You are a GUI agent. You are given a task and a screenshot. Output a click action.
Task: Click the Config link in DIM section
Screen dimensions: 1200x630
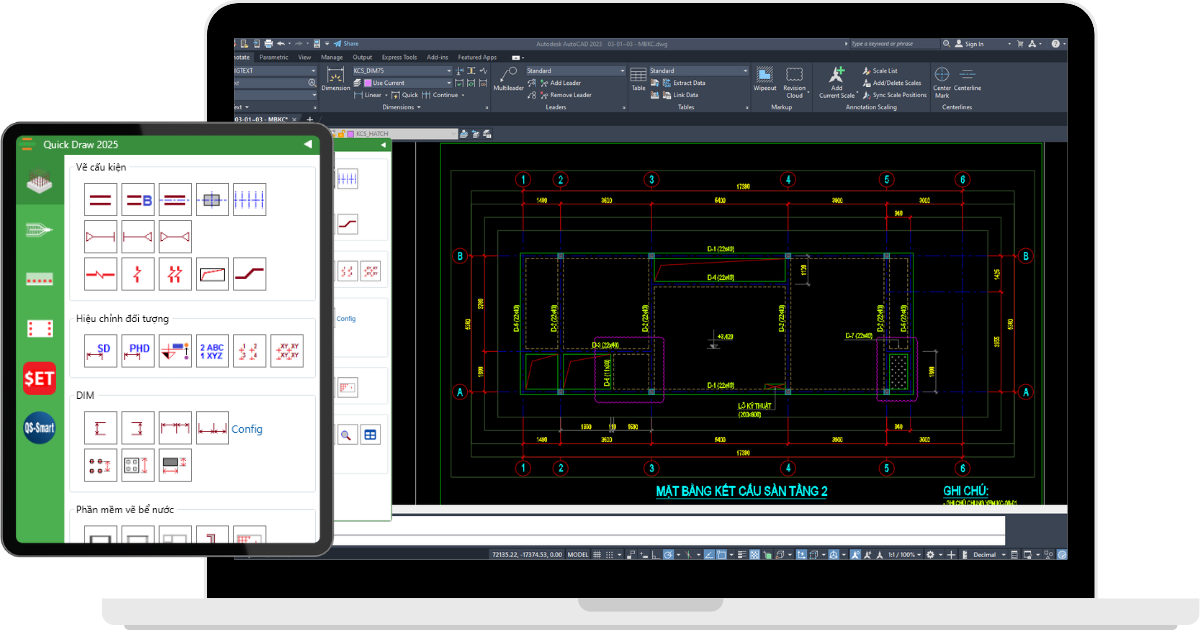click(x=247, y=429)
